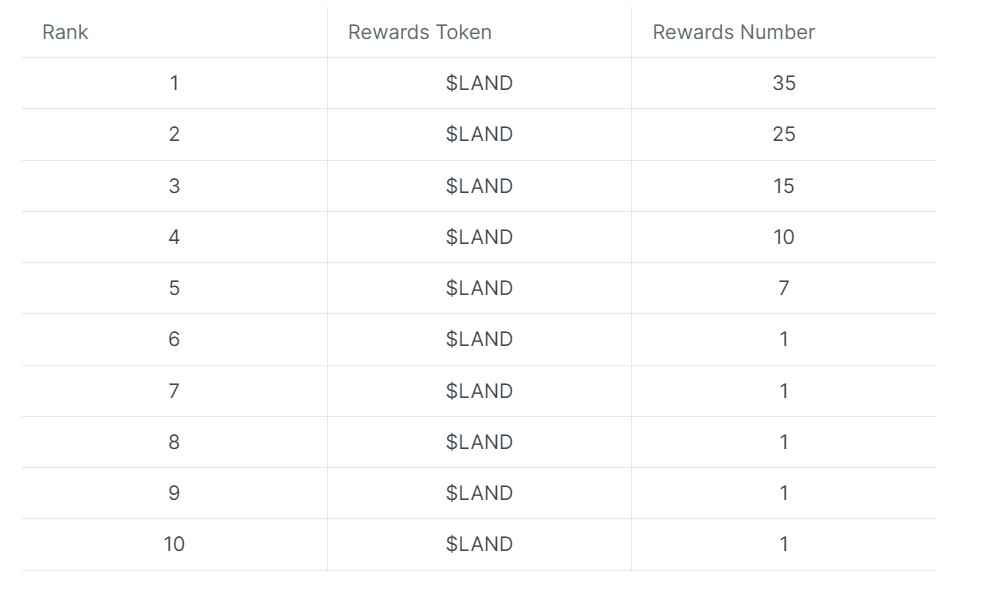Select the rank 6 cell

174,340
